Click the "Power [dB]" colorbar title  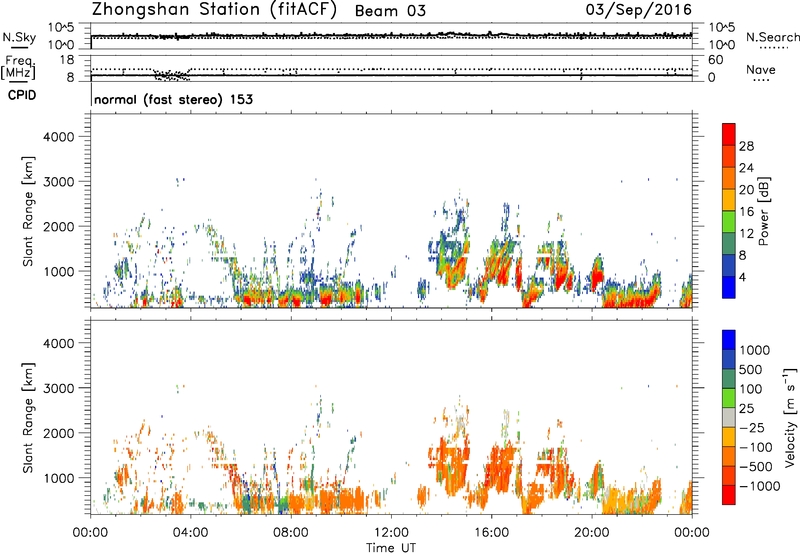tap(764, 211)
